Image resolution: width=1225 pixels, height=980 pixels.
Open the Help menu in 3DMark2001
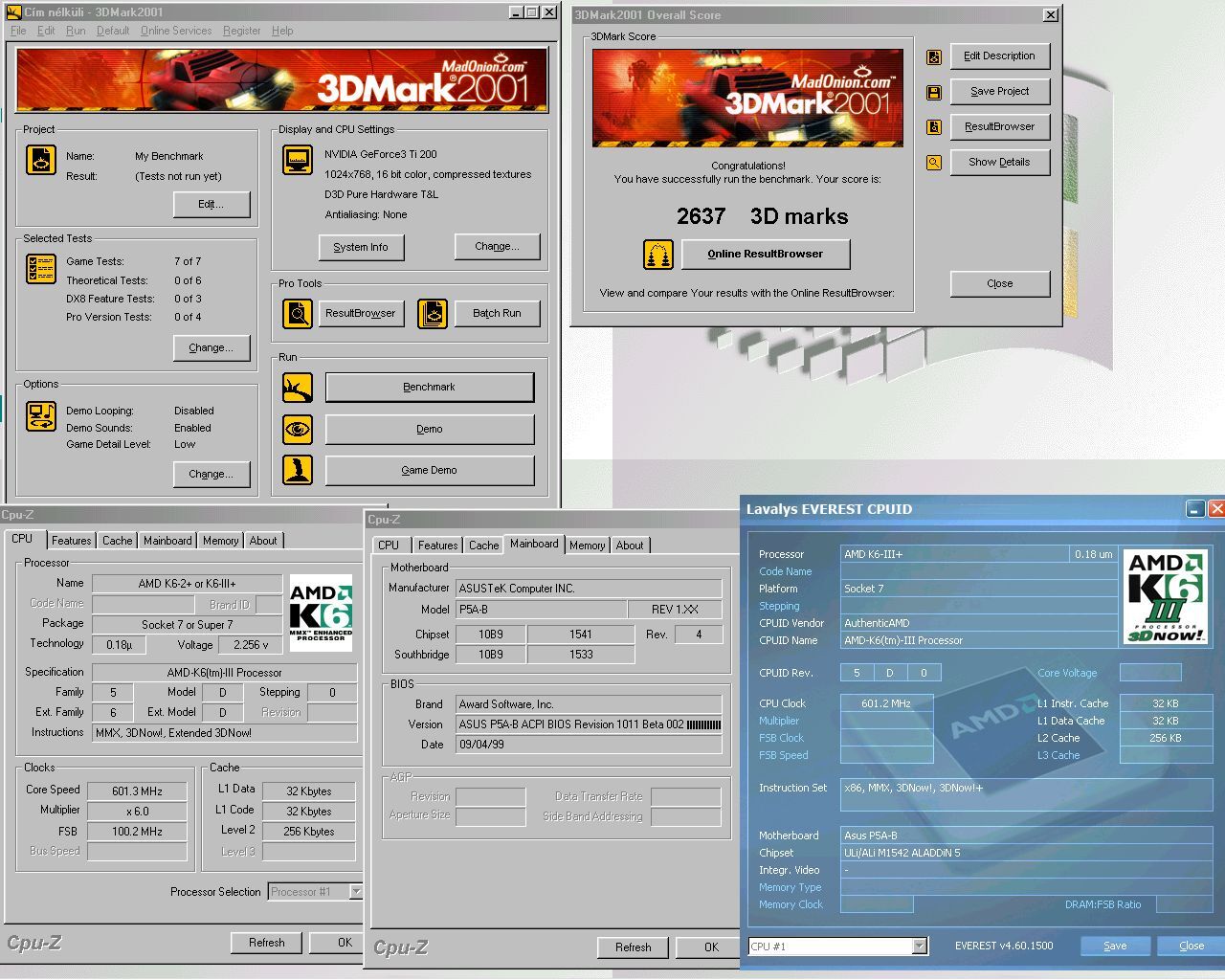(x=282, y=31)
